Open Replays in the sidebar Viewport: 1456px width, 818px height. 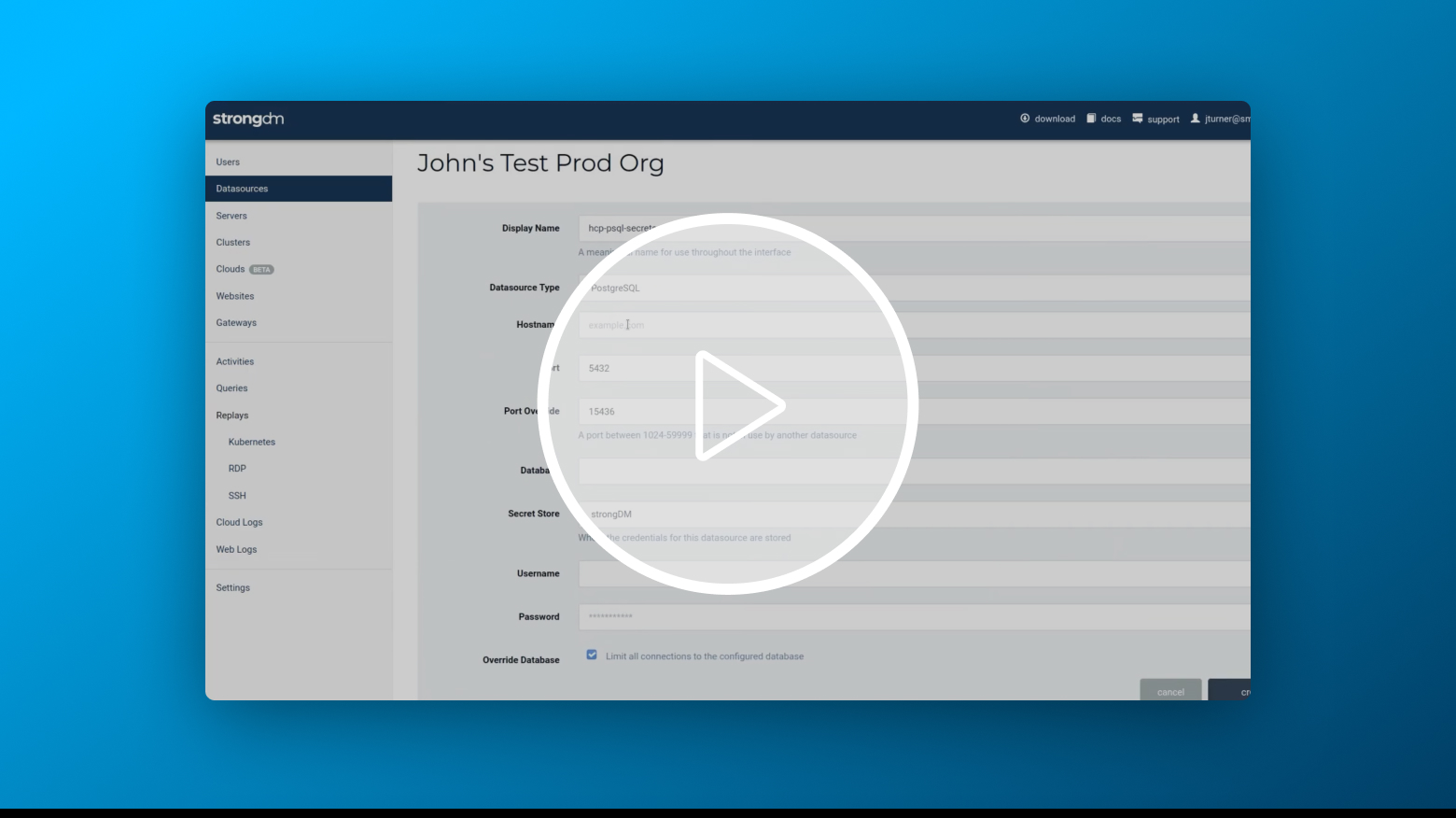coord(232,416)
